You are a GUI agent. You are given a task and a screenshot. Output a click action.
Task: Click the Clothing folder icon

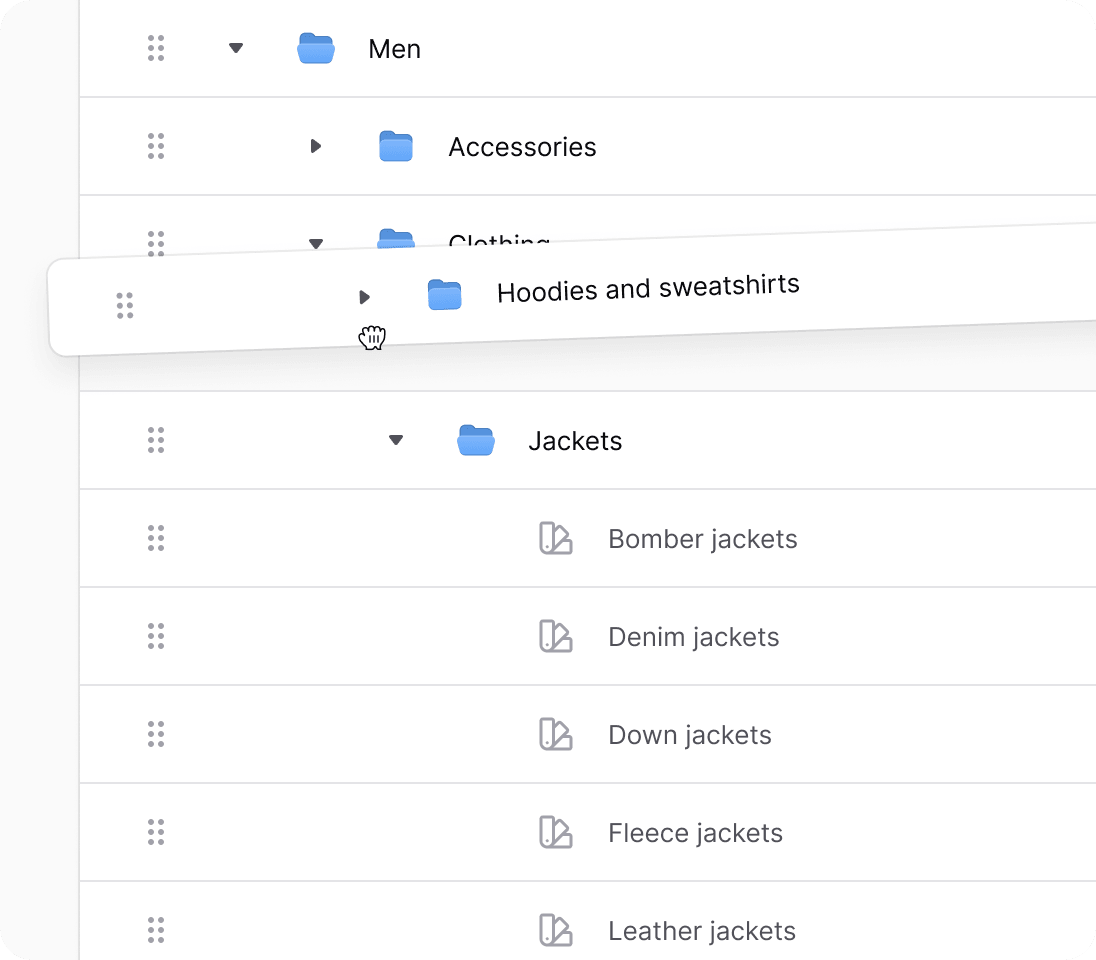pyautogui.click(x=396, y=240)
